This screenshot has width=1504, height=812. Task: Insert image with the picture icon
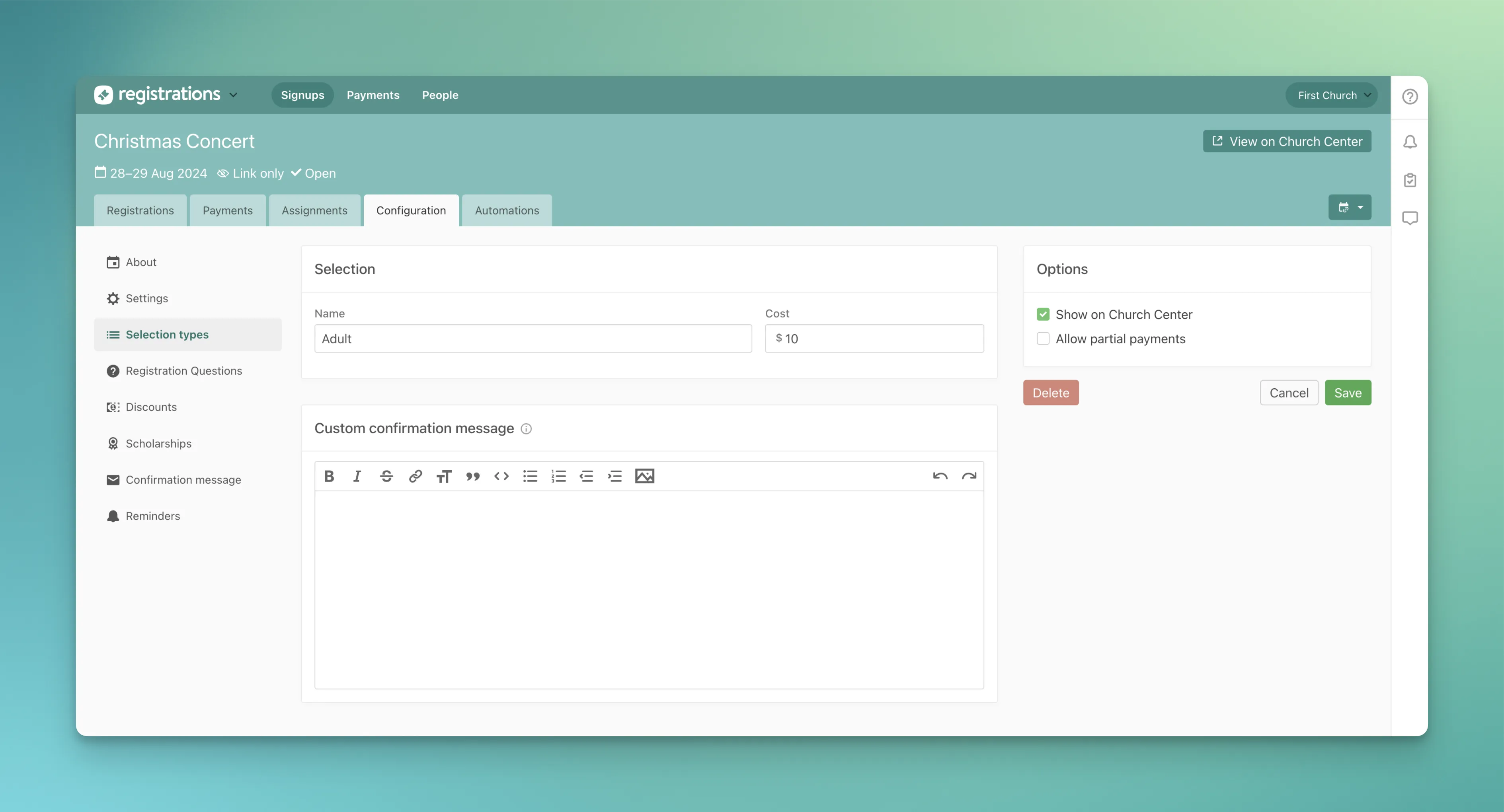pos(645,476)
